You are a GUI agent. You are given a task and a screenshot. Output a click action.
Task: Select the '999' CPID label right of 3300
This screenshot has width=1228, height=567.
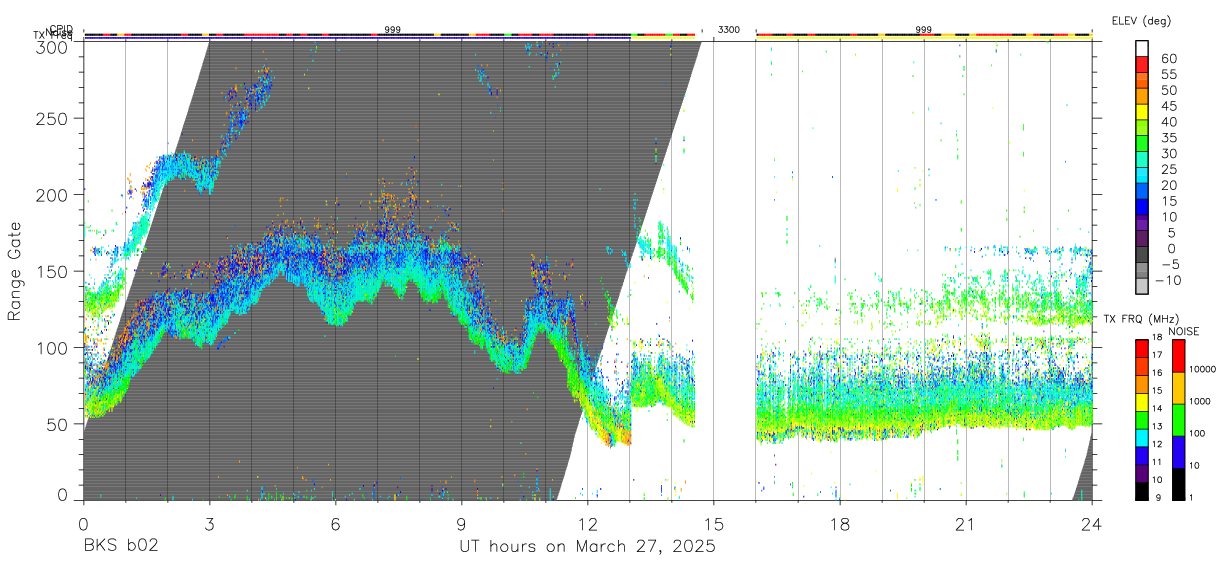[923, 30]
